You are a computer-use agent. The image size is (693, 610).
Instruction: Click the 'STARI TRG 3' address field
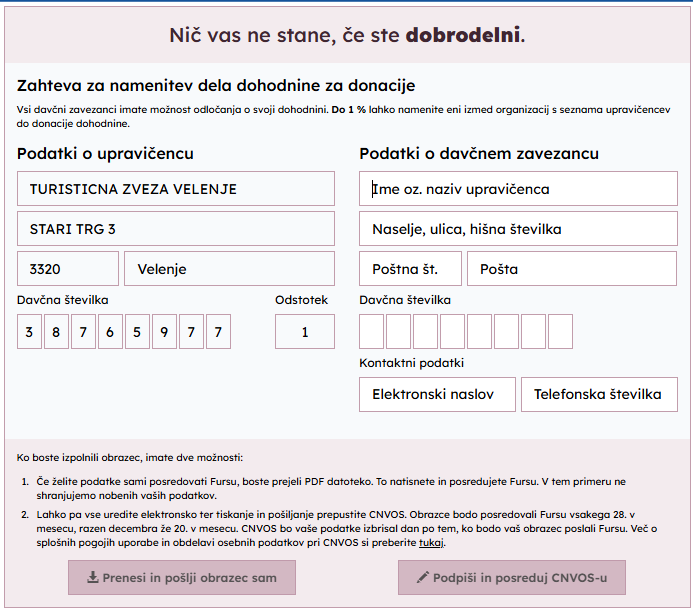coord(176,229)
